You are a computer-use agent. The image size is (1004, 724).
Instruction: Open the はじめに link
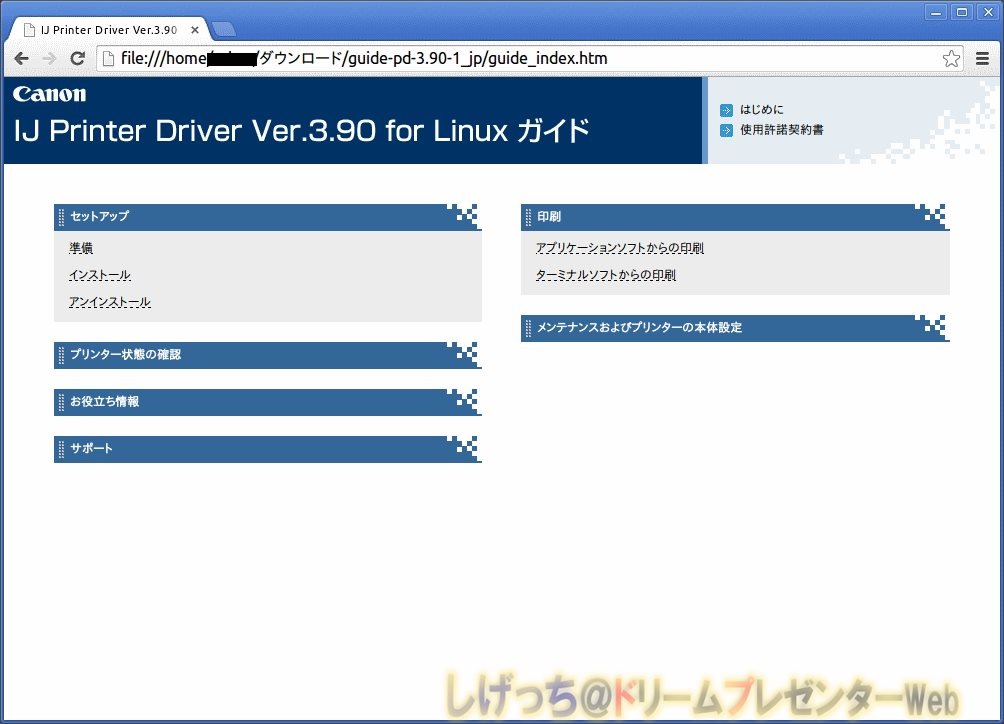click(x=761, y=110)
